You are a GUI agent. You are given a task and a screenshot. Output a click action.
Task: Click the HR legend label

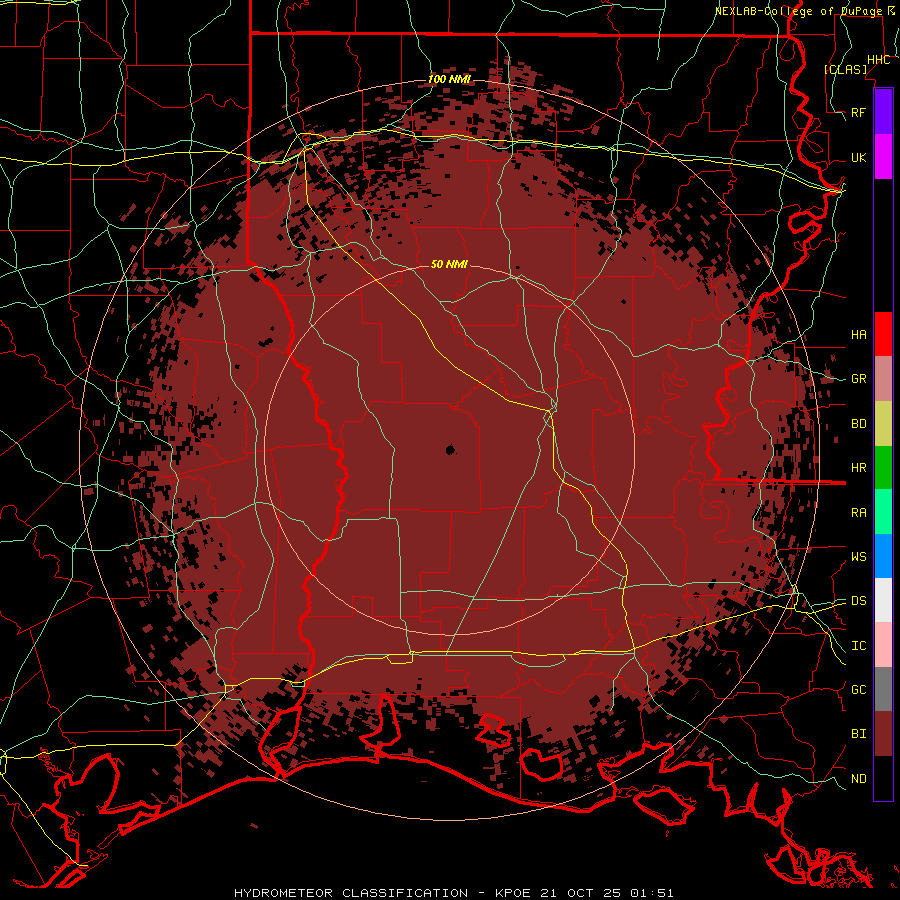858,468
